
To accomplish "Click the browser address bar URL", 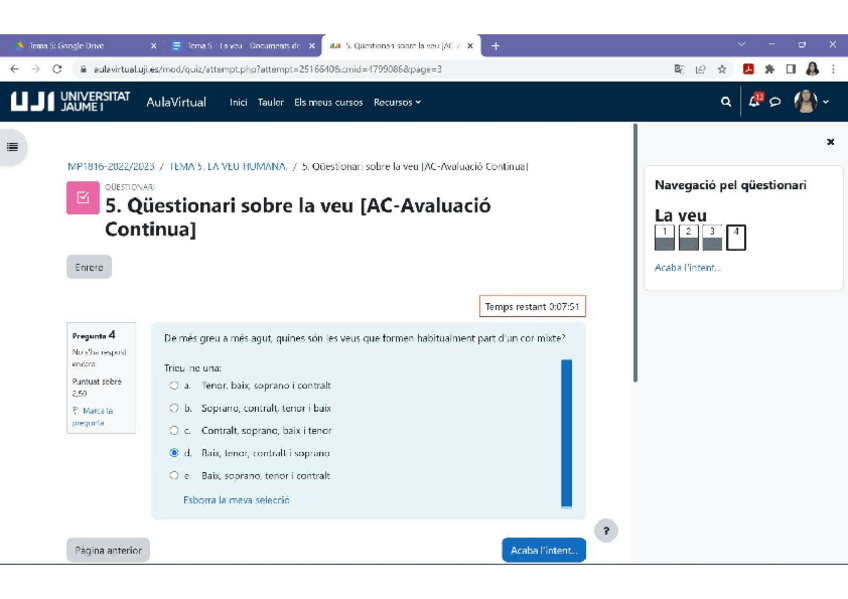I will pos(268,69).
